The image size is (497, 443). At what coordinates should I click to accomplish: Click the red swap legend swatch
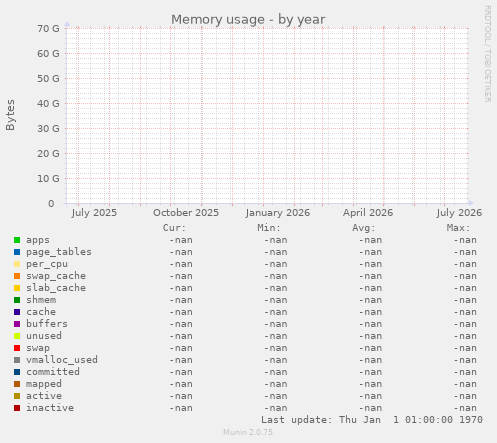point(17,348)
